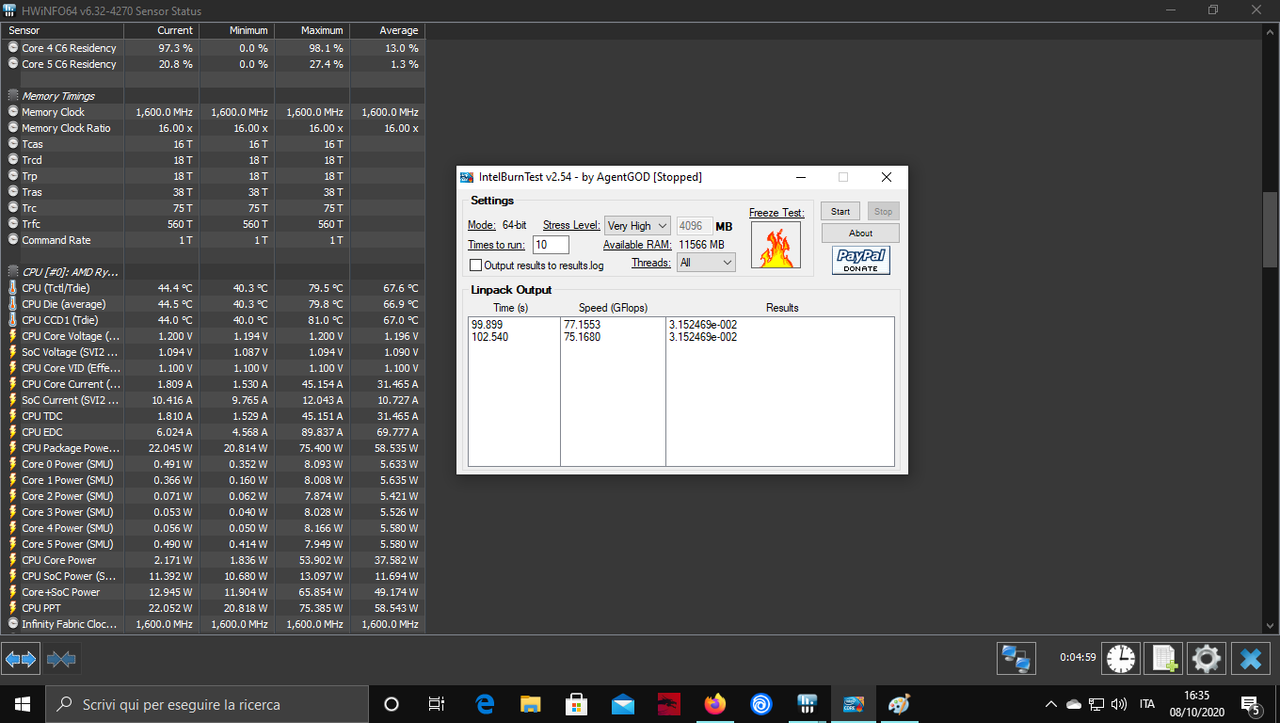Click the Start button in IntelBurnTest
The height and width of the screenshot is (723, 1280).
point(841,211)
